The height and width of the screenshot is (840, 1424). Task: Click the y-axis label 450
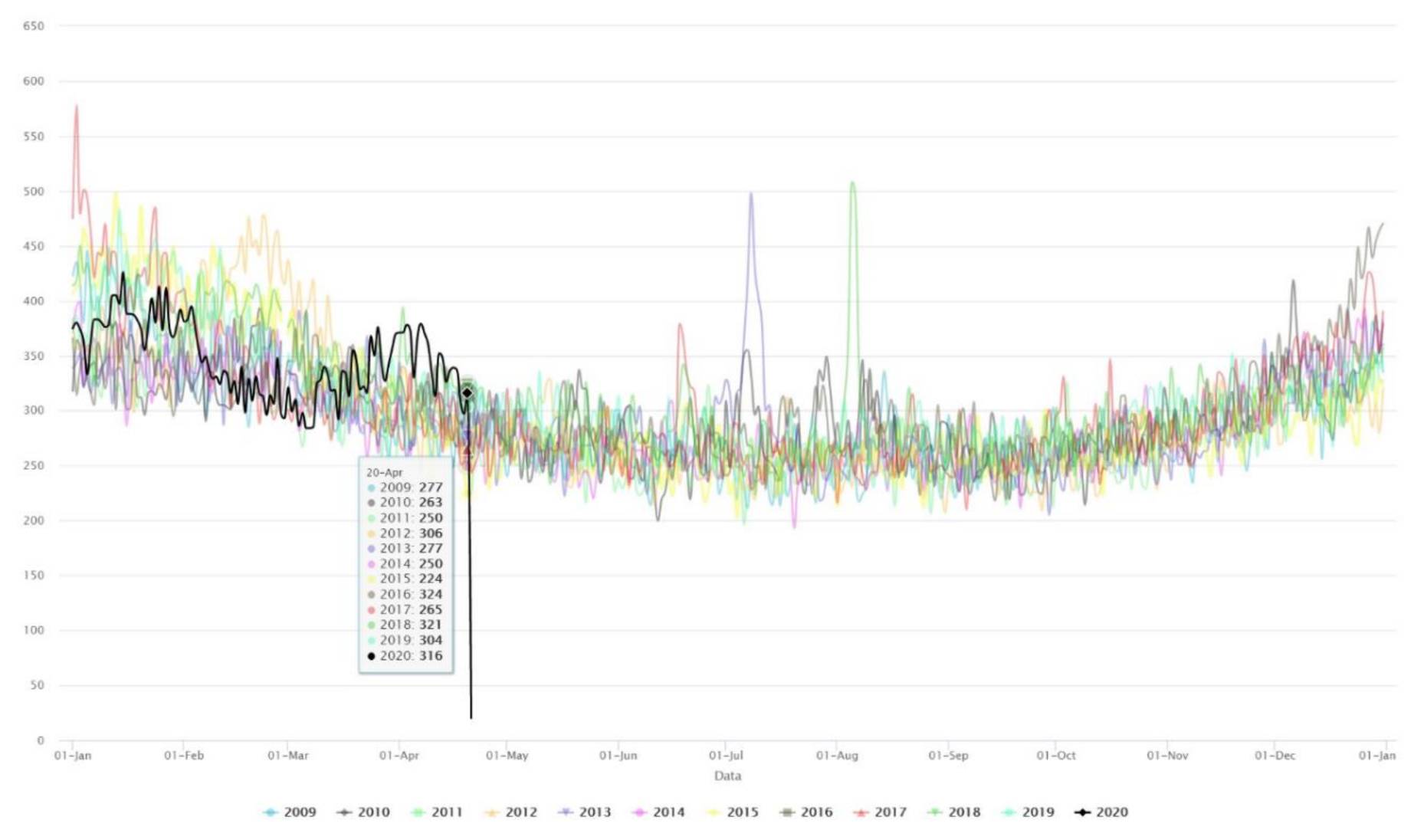(x=34, y=246)
